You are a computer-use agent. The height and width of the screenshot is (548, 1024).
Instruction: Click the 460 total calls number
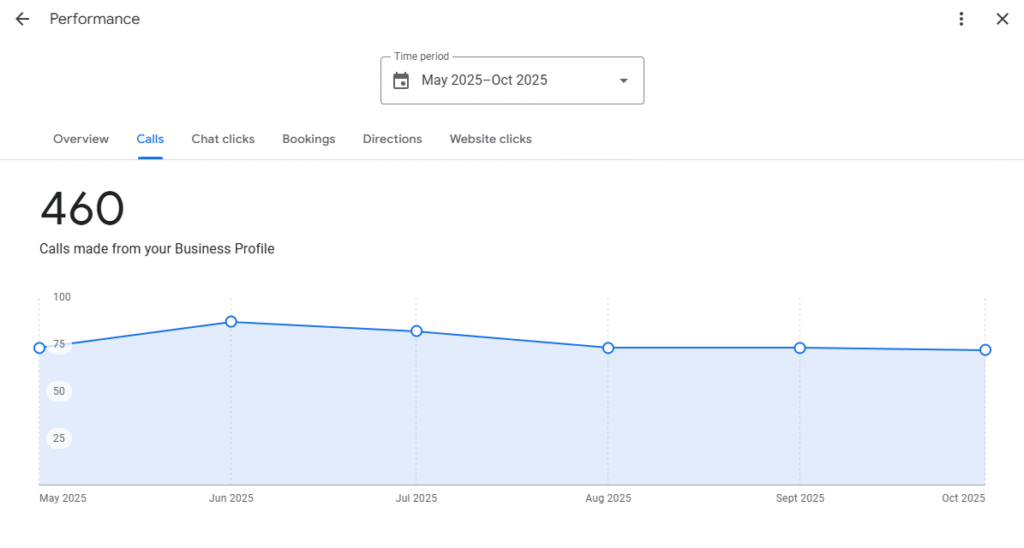(82, 210)
